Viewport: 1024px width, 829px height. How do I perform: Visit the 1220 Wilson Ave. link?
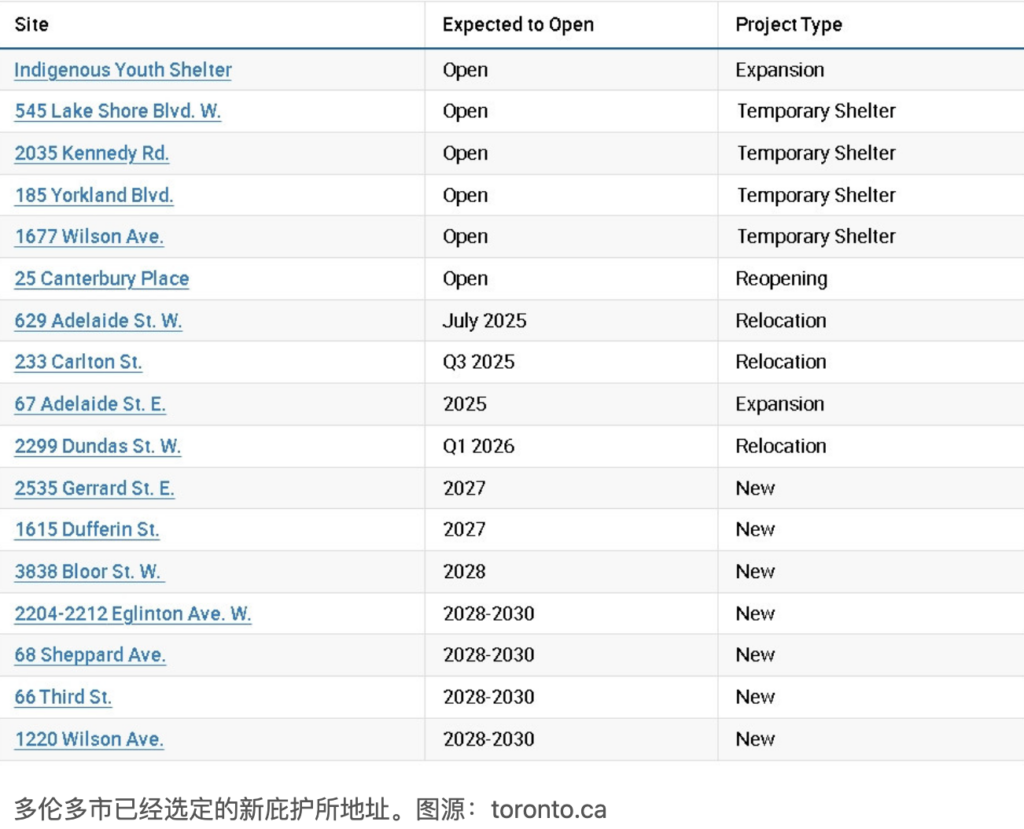click(x=89, y=739)
